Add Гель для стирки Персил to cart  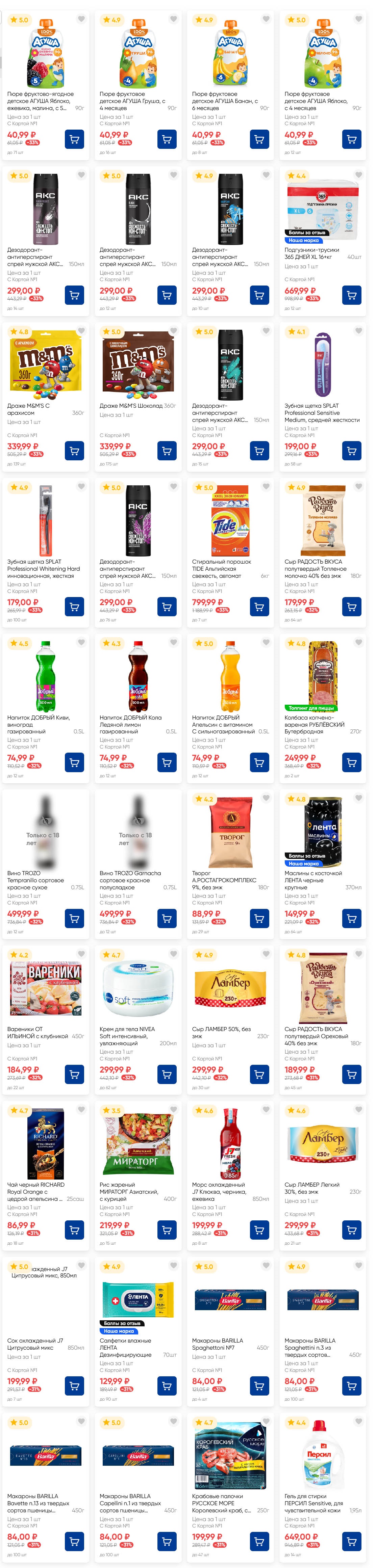(x=351, y=1541)
